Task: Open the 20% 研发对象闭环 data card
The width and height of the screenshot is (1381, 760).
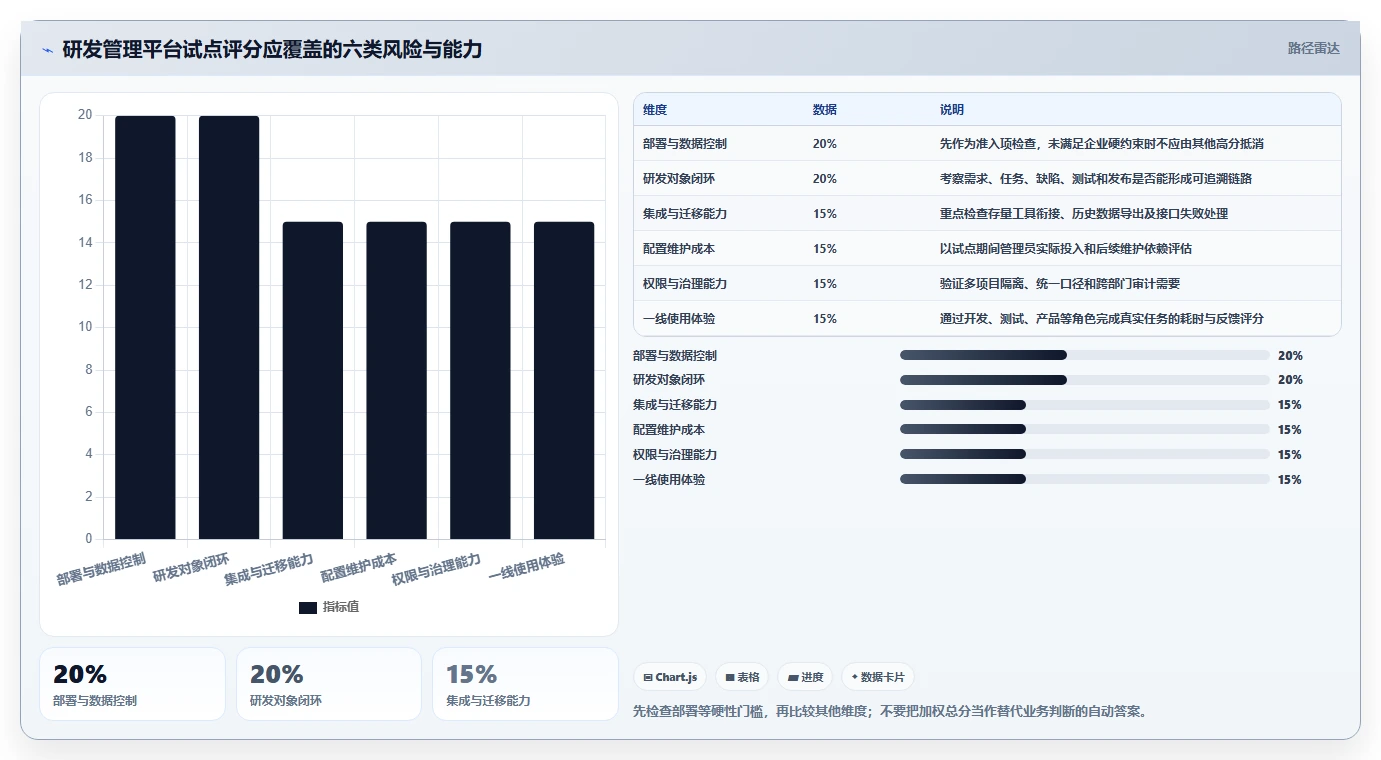Action: tap(329, 684)
